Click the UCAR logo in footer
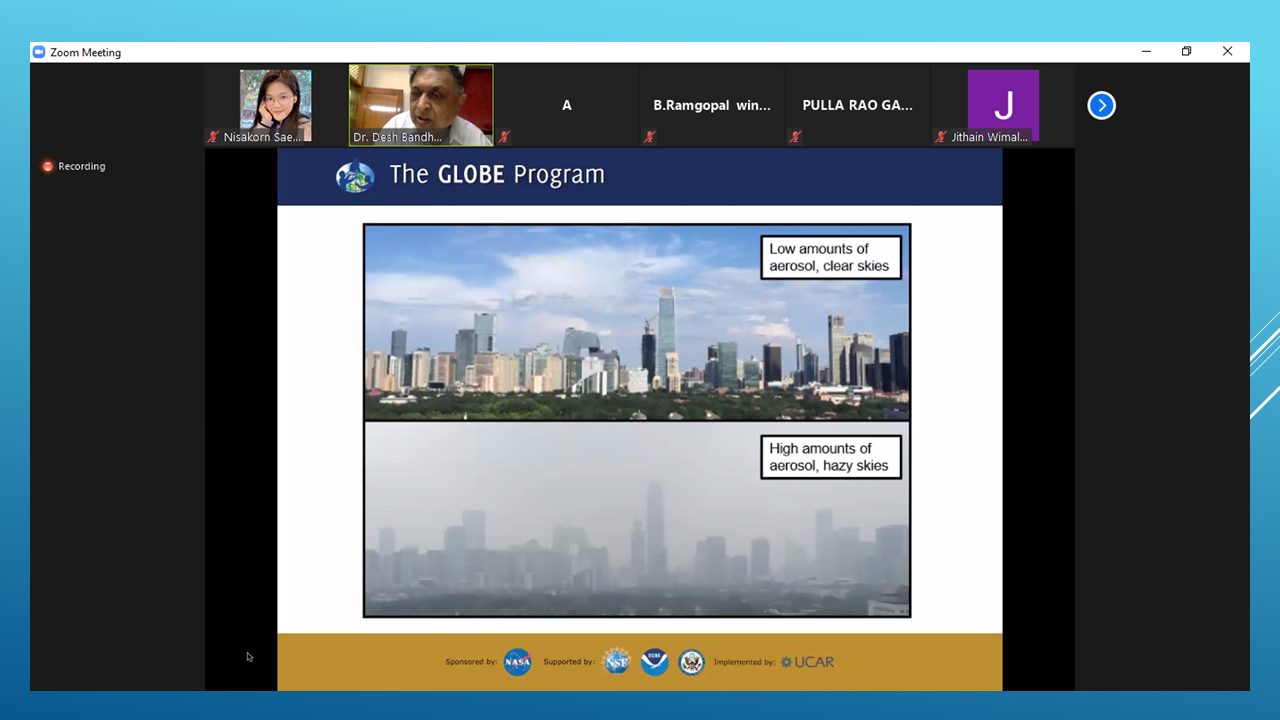The width and height of the screenshot is (1280, 720). (x=807, y=662)
